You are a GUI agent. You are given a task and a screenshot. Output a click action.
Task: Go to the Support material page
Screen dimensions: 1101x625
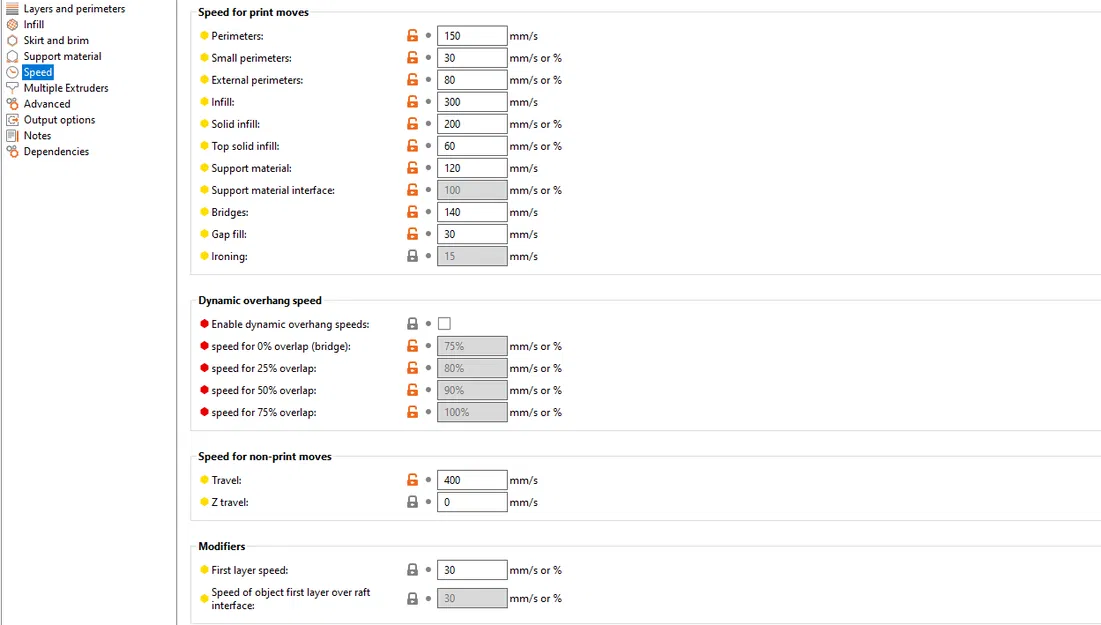tap(62, 57)
